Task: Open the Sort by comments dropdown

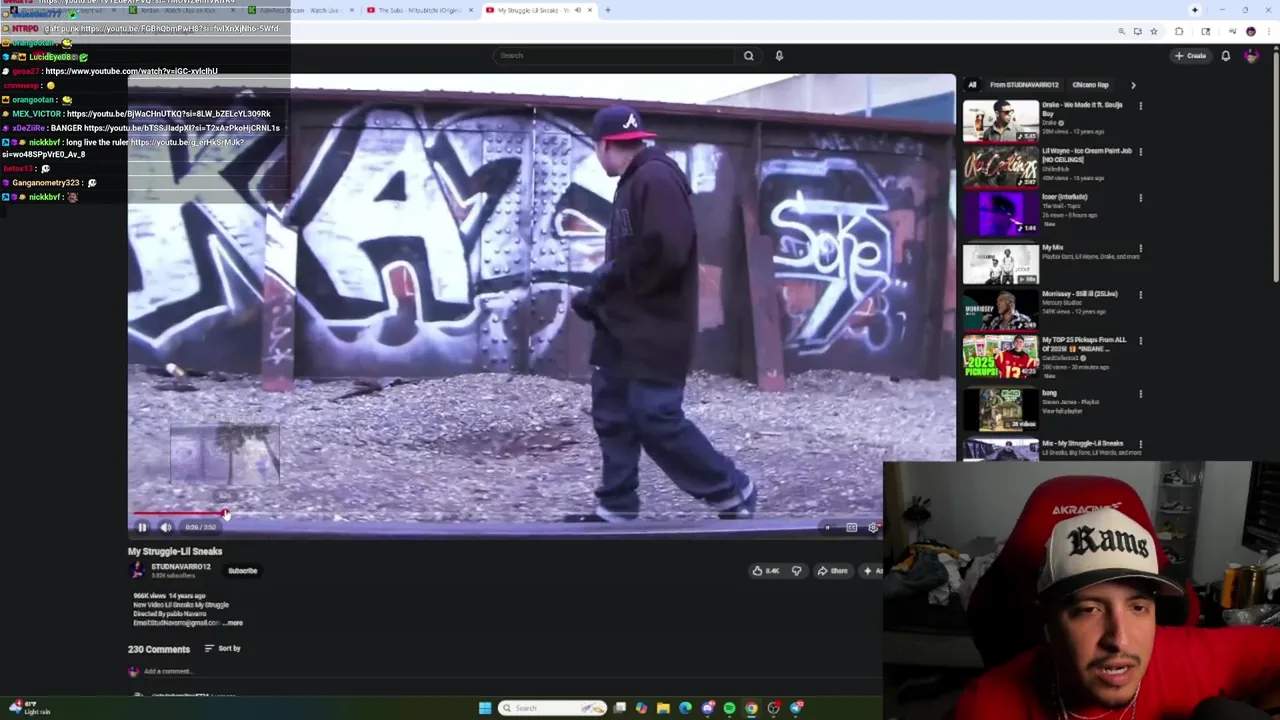Action: click(x=223, y=648)
